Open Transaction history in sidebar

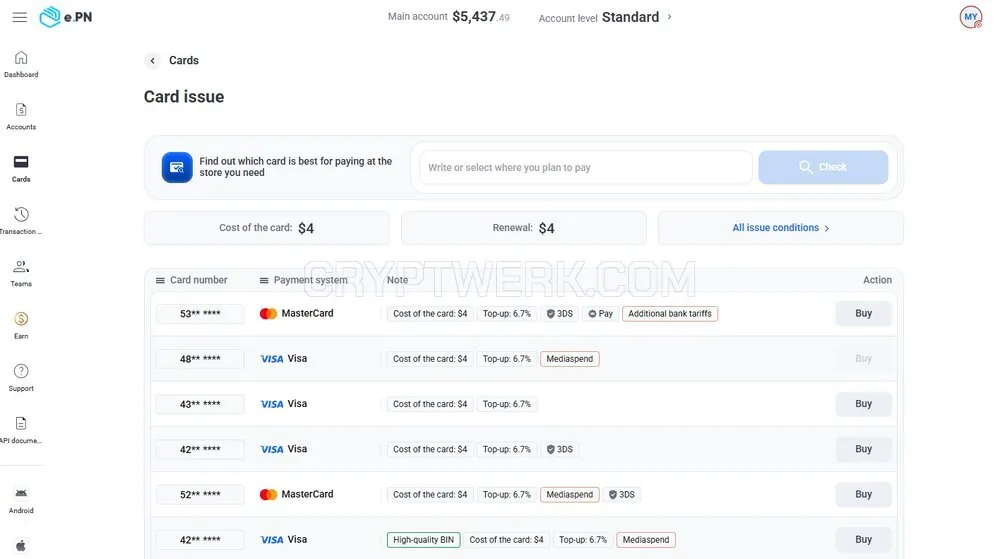pos(21,221)
